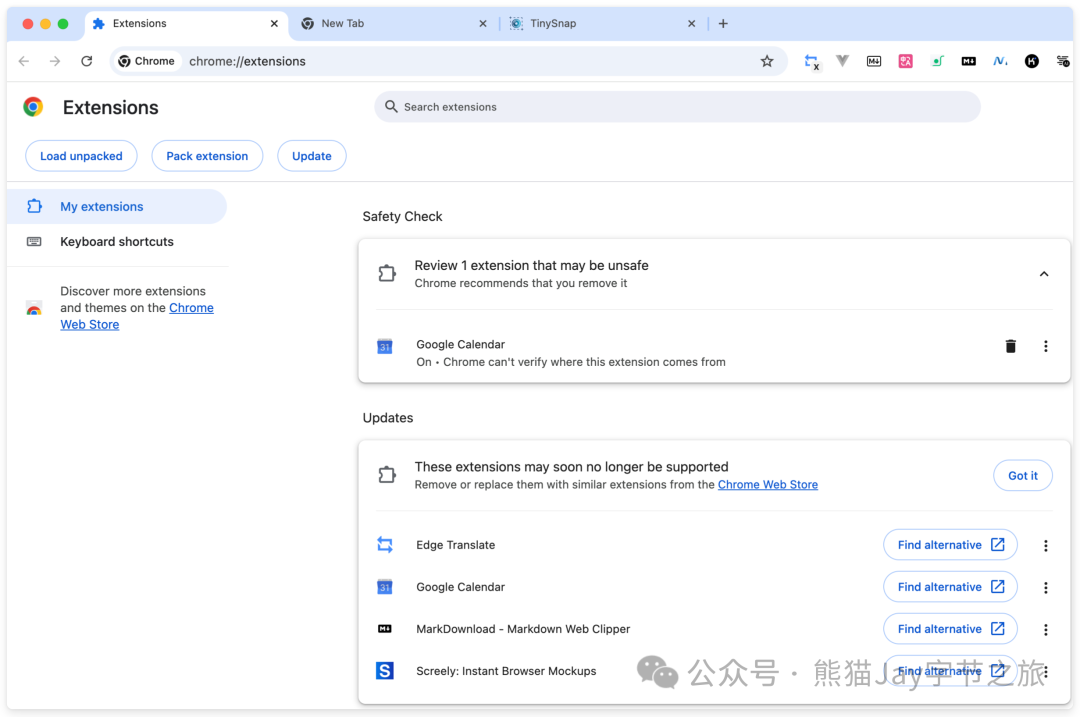1080x717 pixels.
Task: Click Pack extension button
Action: (x=207, y=156)
